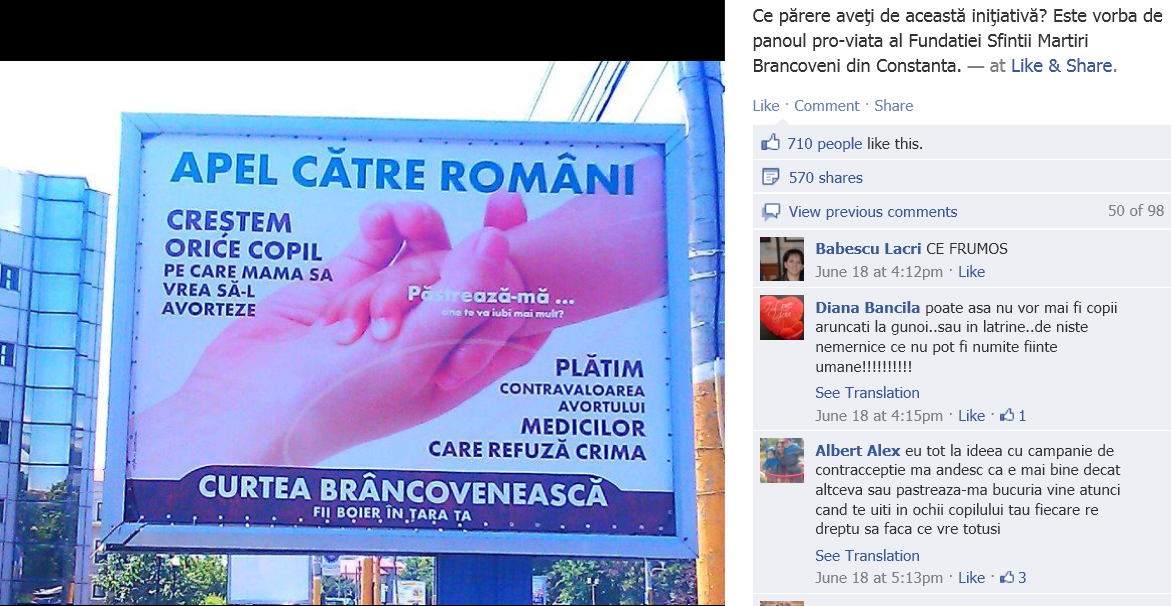This screenshot has height=606, width=1172.
Task: Click the thumbs-up icon beside 710 people
Action: [770, 143]
